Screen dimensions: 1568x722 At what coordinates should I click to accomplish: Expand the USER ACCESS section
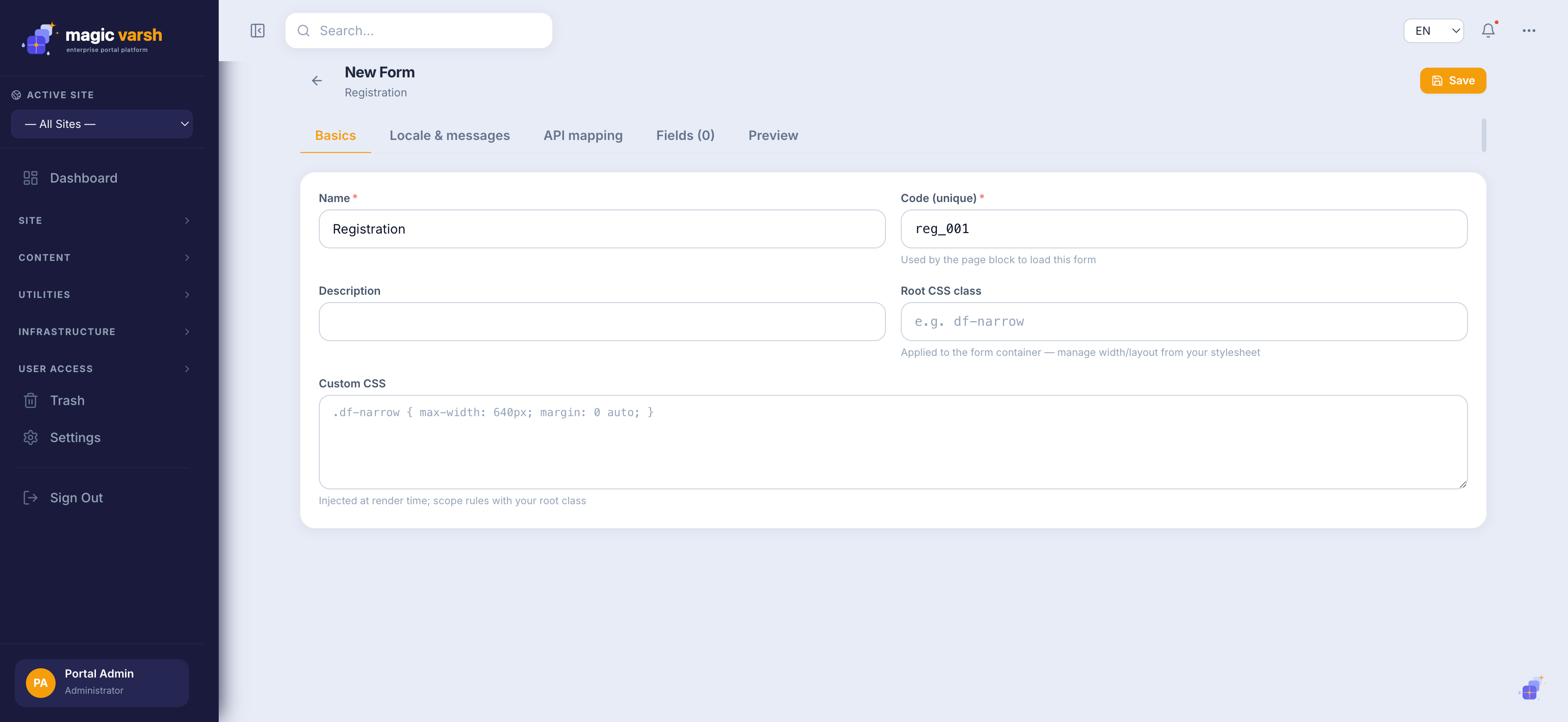(x=103, y=369)
